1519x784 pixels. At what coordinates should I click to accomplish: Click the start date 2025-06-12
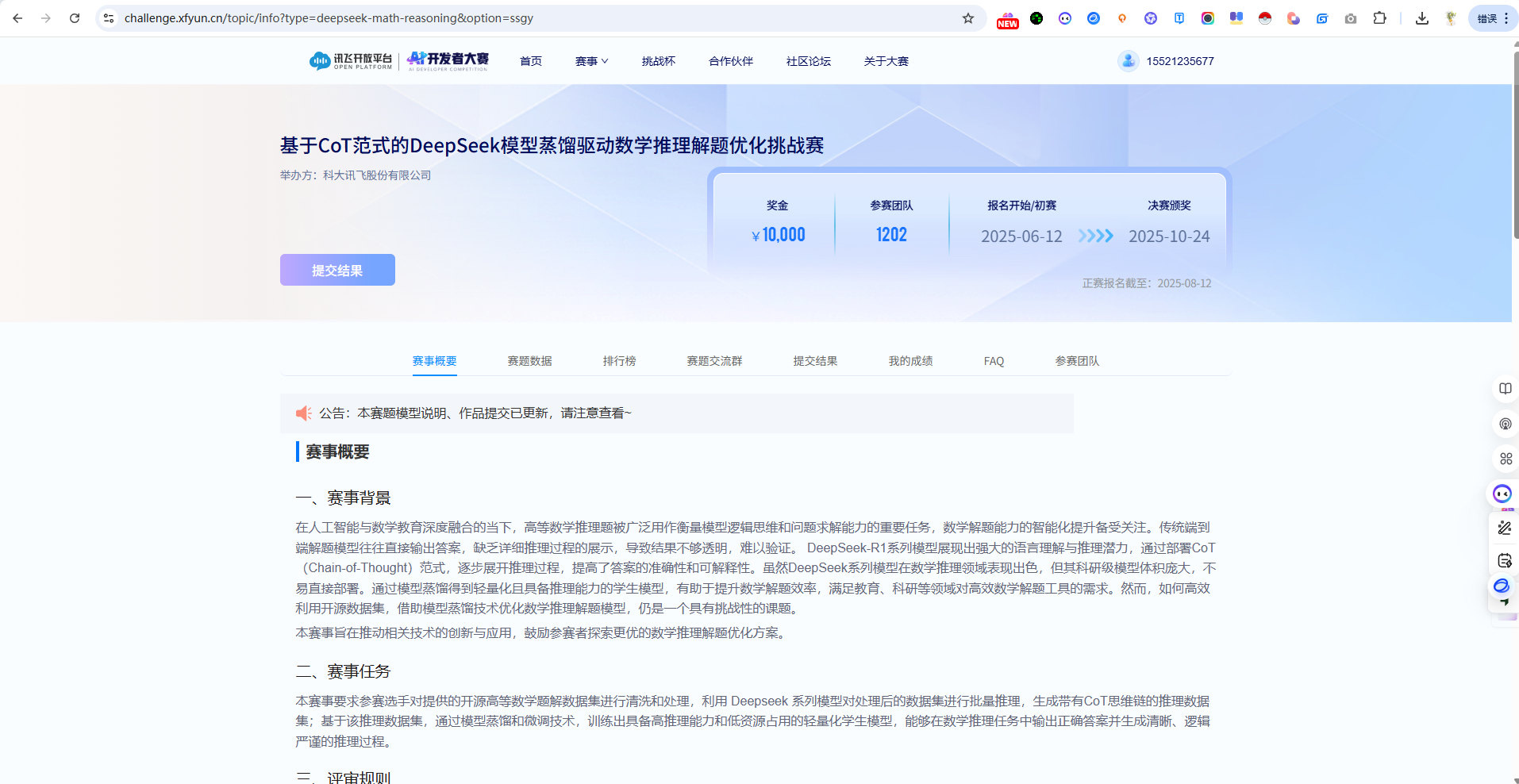(x=1021, y=236)
